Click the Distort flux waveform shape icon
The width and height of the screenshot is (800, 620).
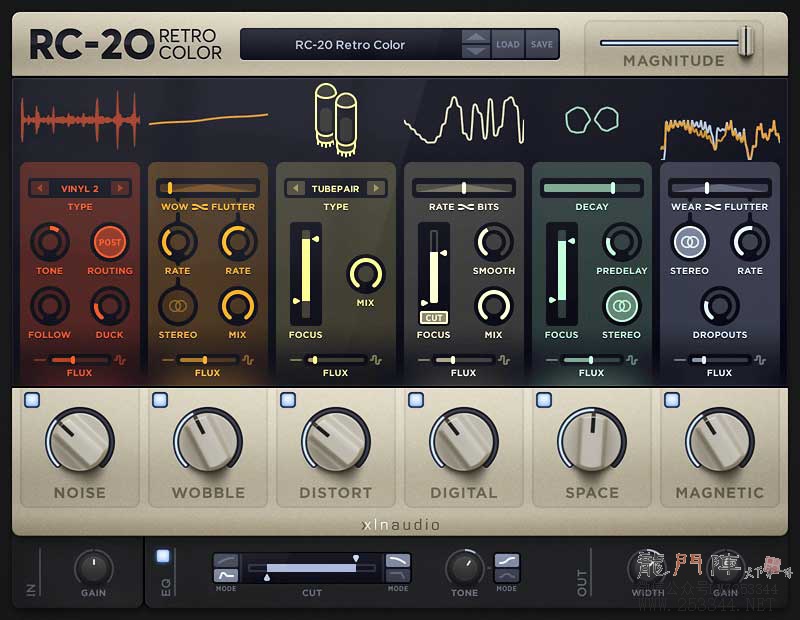[376, 360]
